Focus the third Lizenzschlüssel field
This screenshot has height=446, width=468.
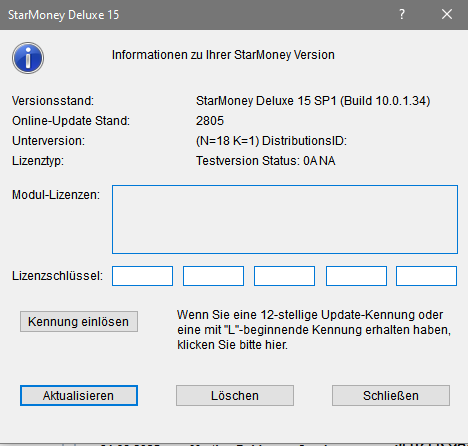pyautogui.click(x=284, y=276)
